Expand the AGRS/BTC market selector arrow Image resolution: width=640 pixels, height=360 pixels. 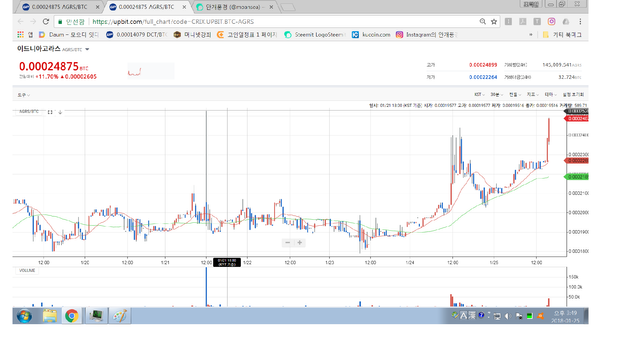click(x=87, y=49)
